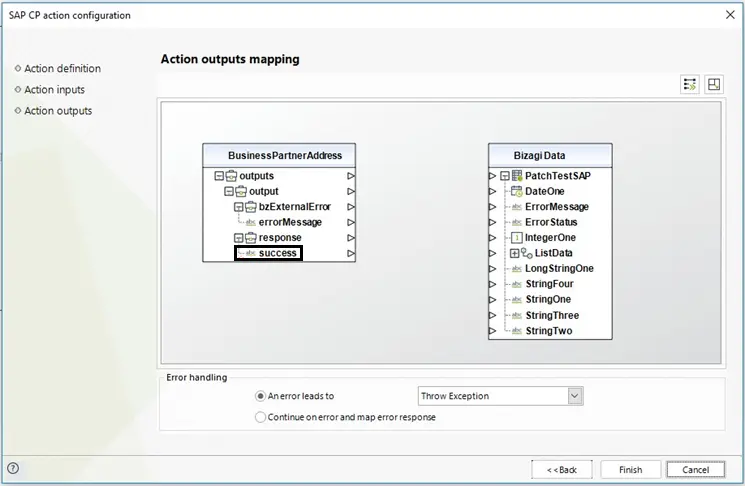Viewport: 745px width, 486px height.
Task: Click the LongStringOne string type icon
Action: pos(517,269)
